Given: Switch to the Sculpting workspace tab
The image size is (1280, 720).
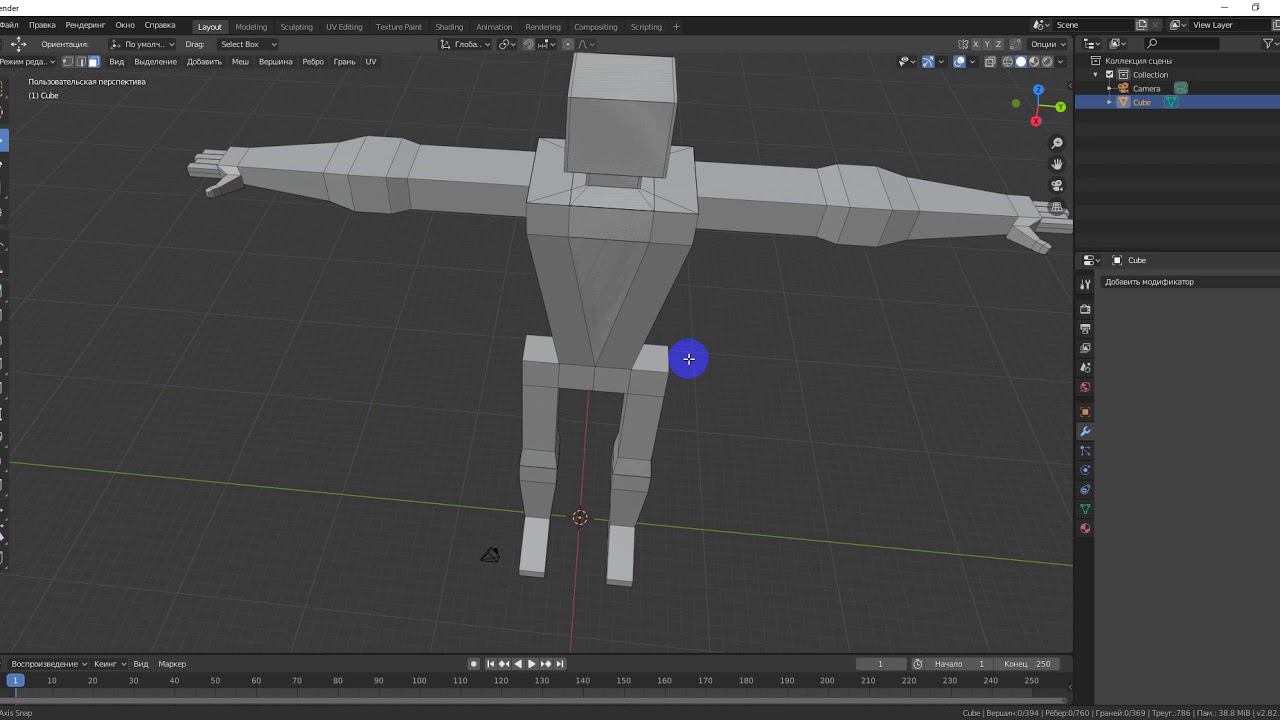Looking at the screenshot, I should click(296, 27).
